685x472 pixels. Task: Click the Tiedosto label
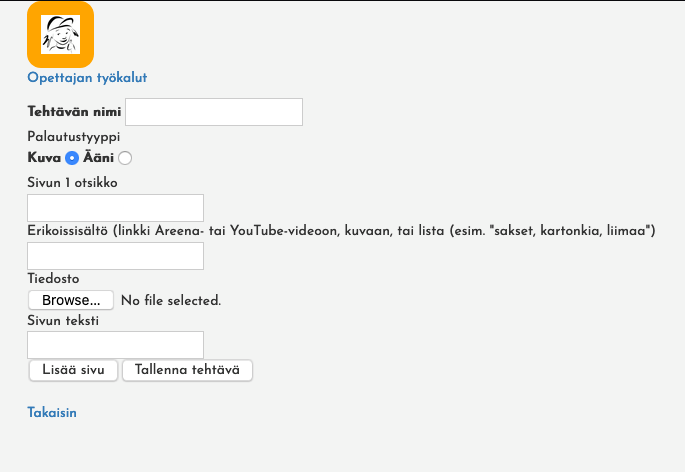click(53, 278)
